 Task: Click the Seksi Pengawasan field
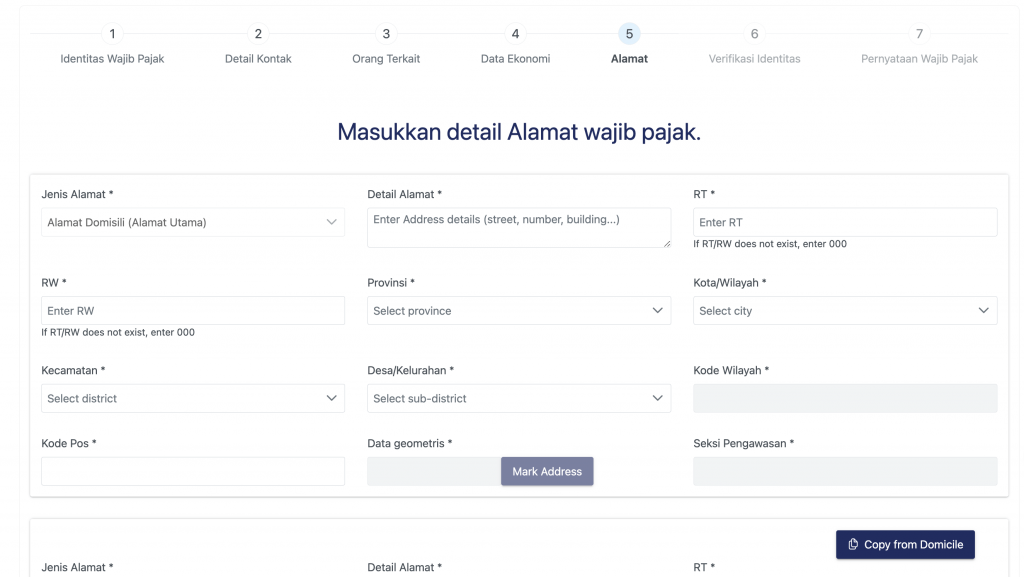[845, 471]
